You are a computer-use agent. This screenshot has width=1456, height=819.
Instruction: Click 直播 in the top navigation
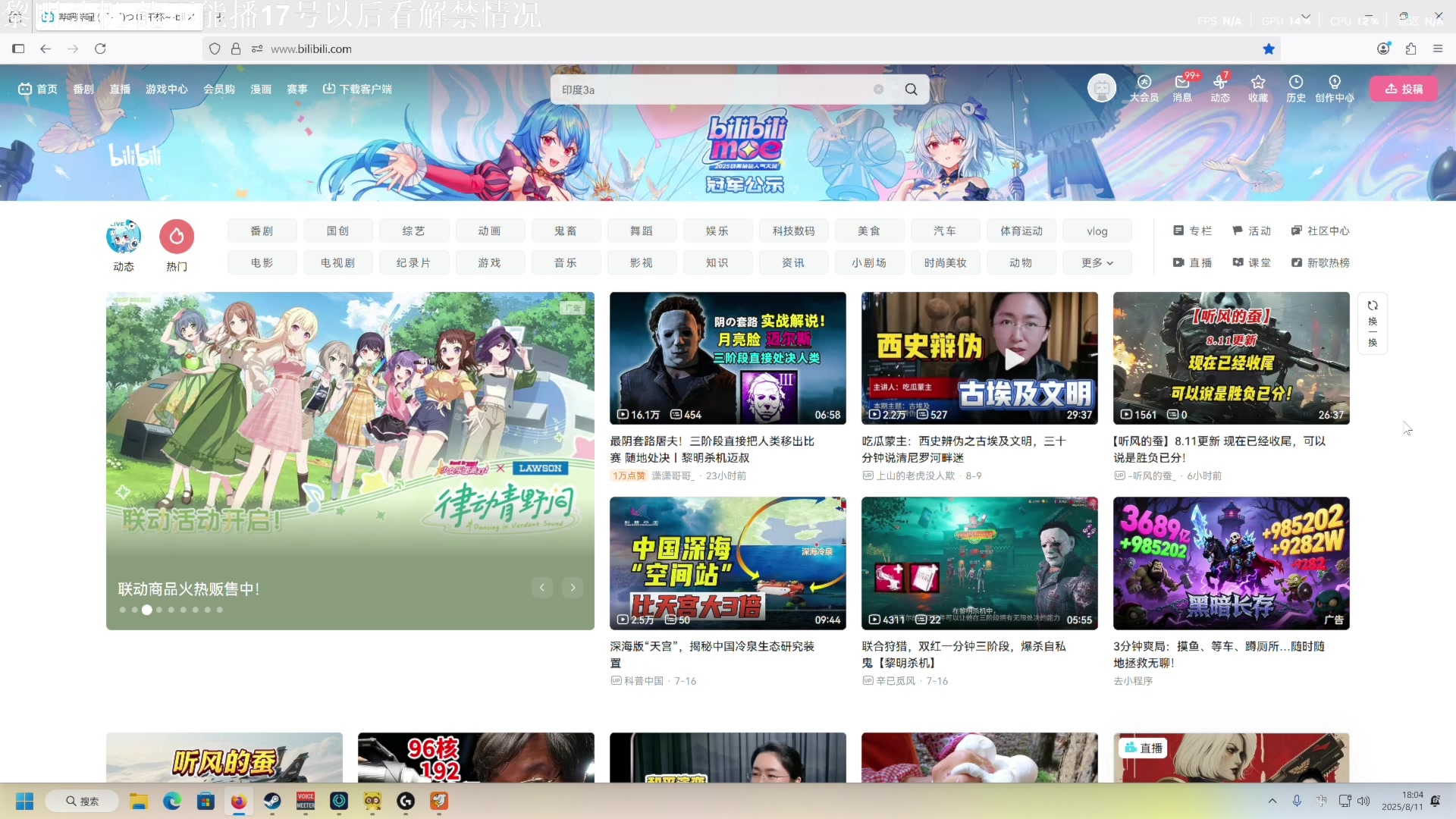coord(120,89)
